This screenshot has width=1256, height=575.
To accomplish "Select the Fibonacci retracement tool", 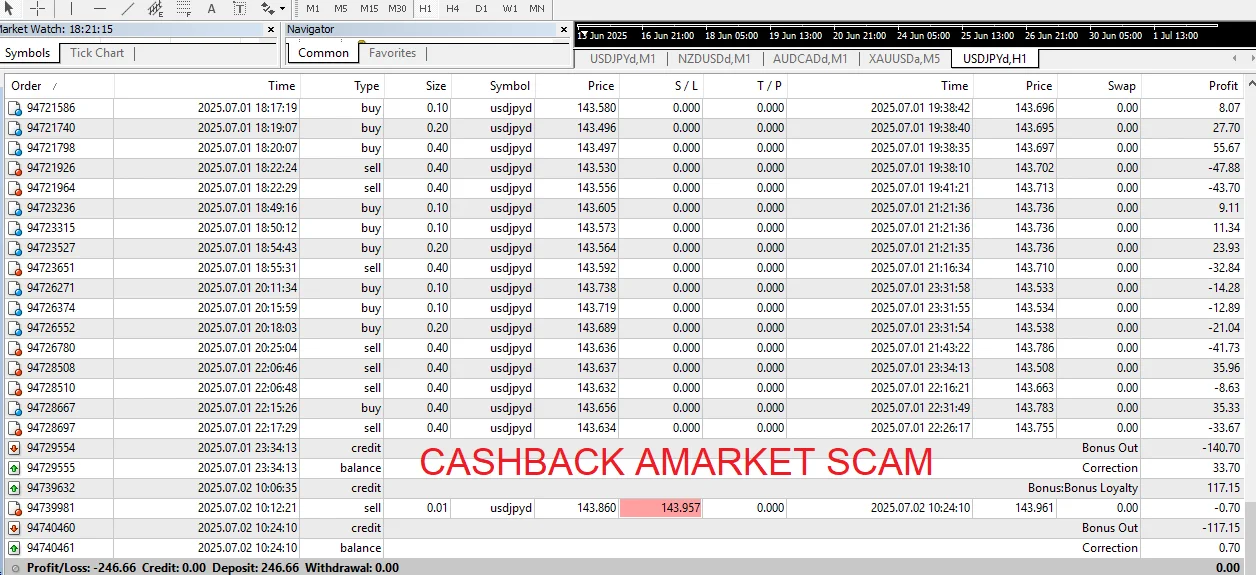I will (183, 9).
